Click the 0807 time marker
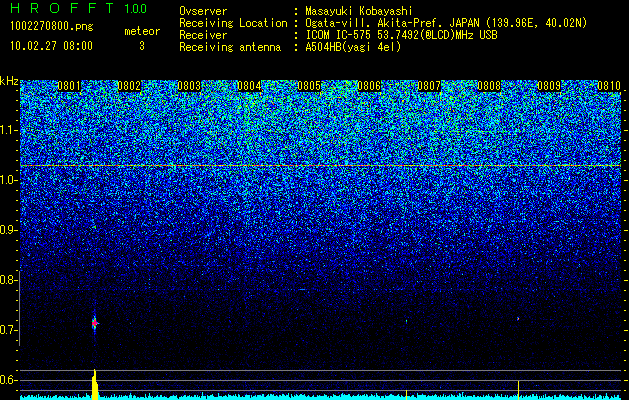629x400 pixels. 429,86
